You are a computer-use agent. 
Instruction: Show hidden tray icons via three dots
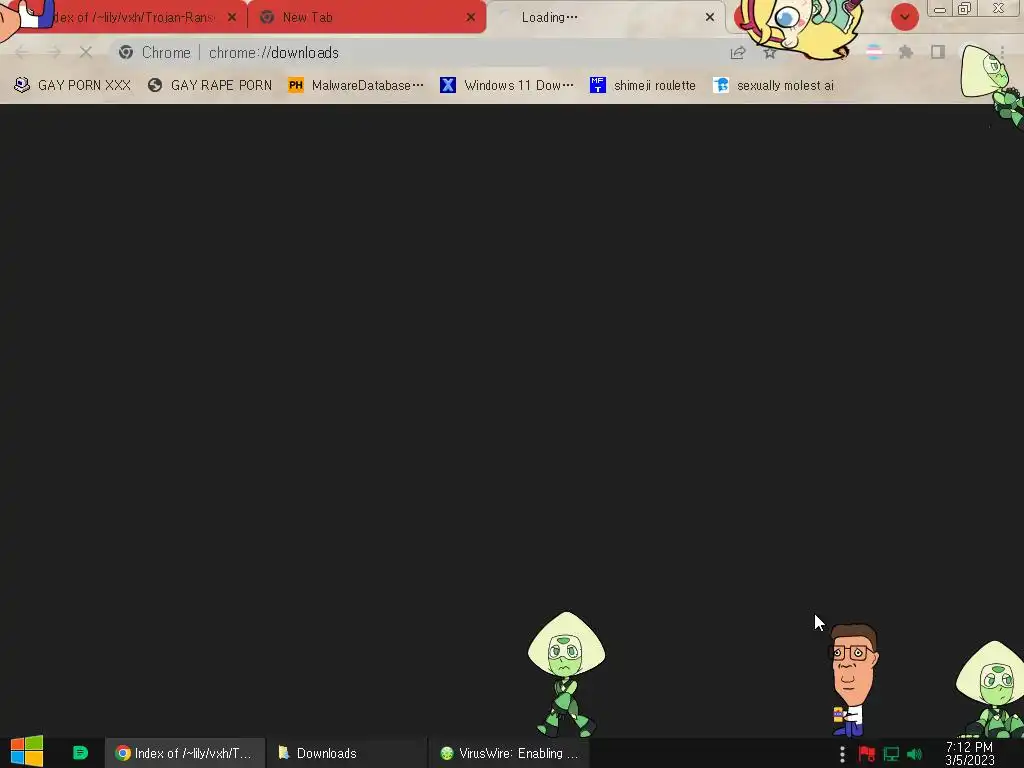842,754
